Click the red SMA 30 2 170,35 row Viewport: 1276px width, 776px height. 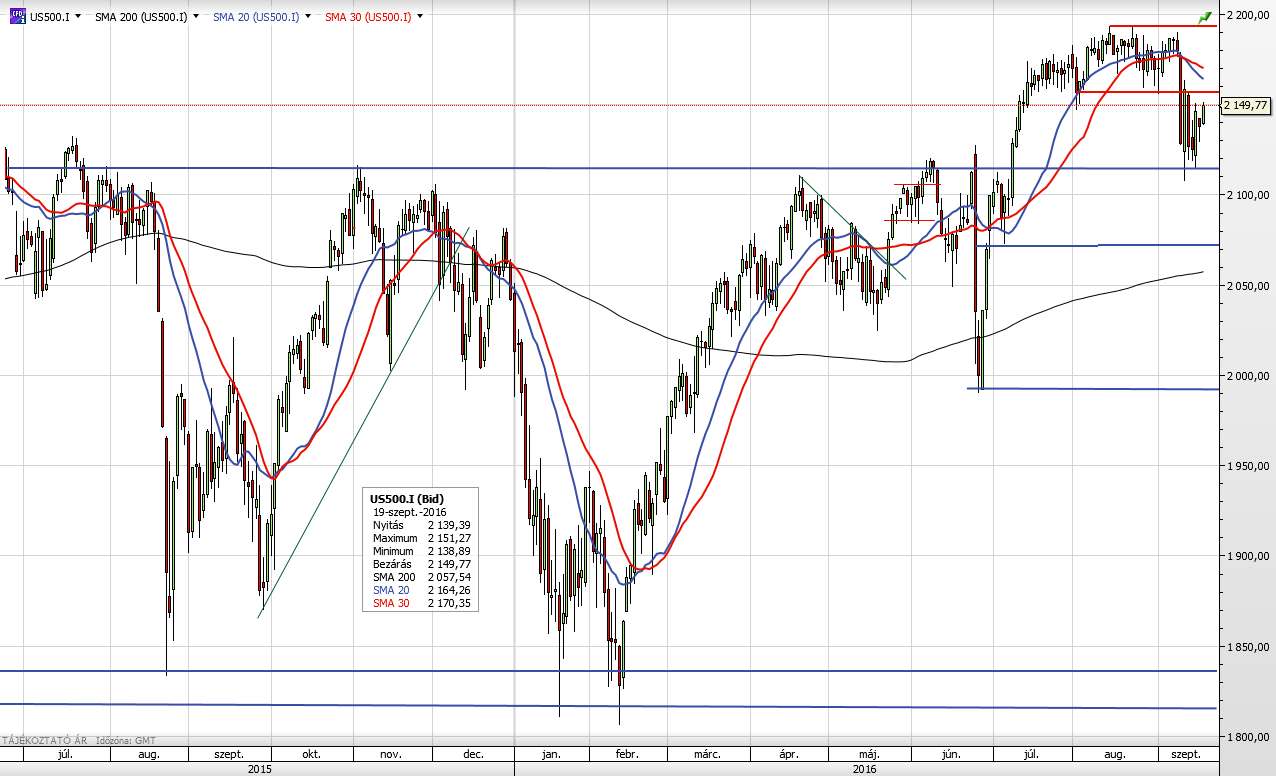pos(420,603)
